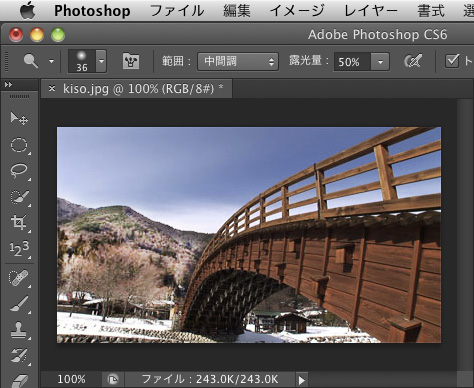This screenshot has height=388, width=474.
Task: Click the tools panel grip handle
Action: [x=19, y=97]
